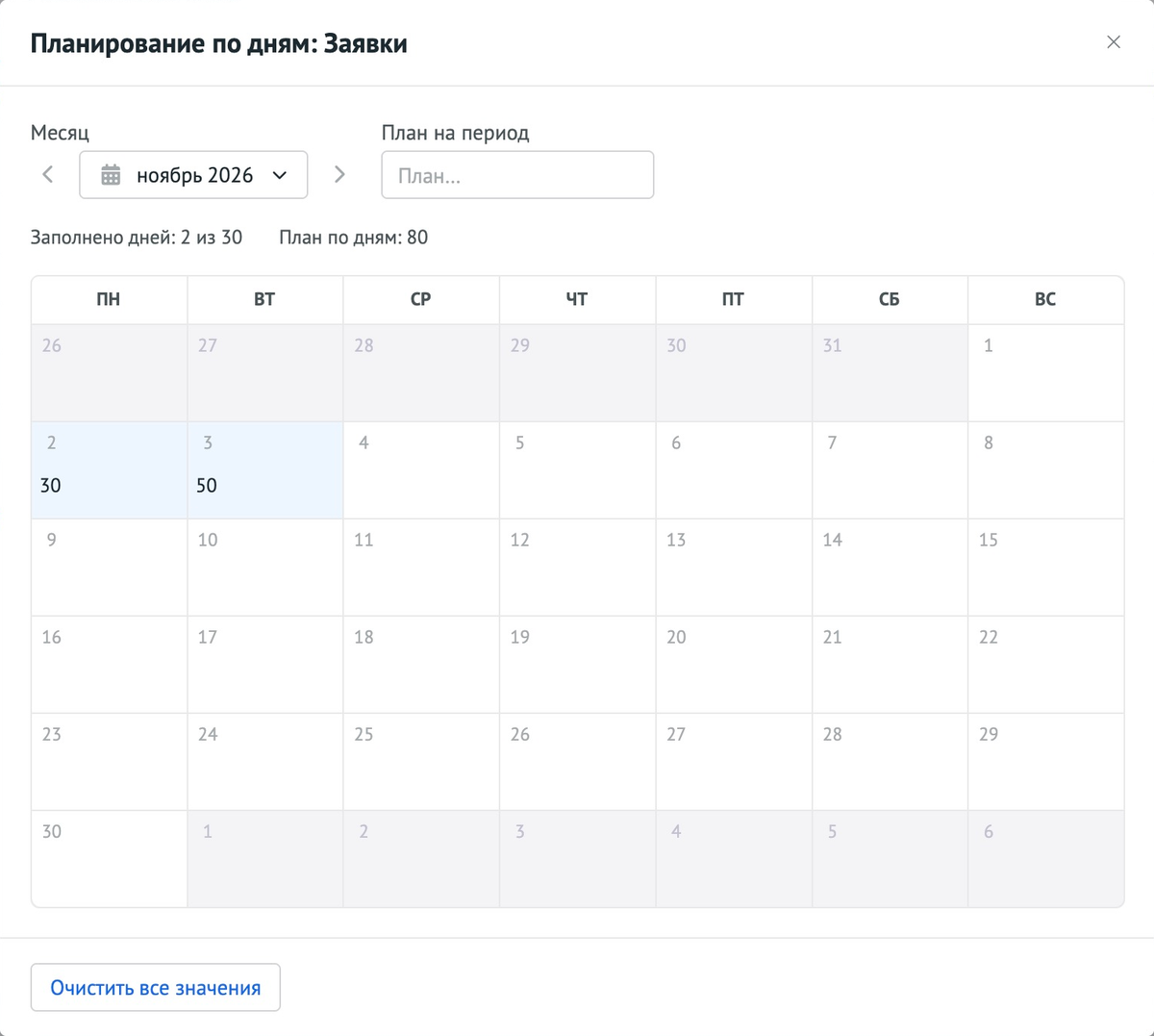Select November 17 day cell
The width and height of the screenshot is (1154, 1036).
tap(265, 665)
